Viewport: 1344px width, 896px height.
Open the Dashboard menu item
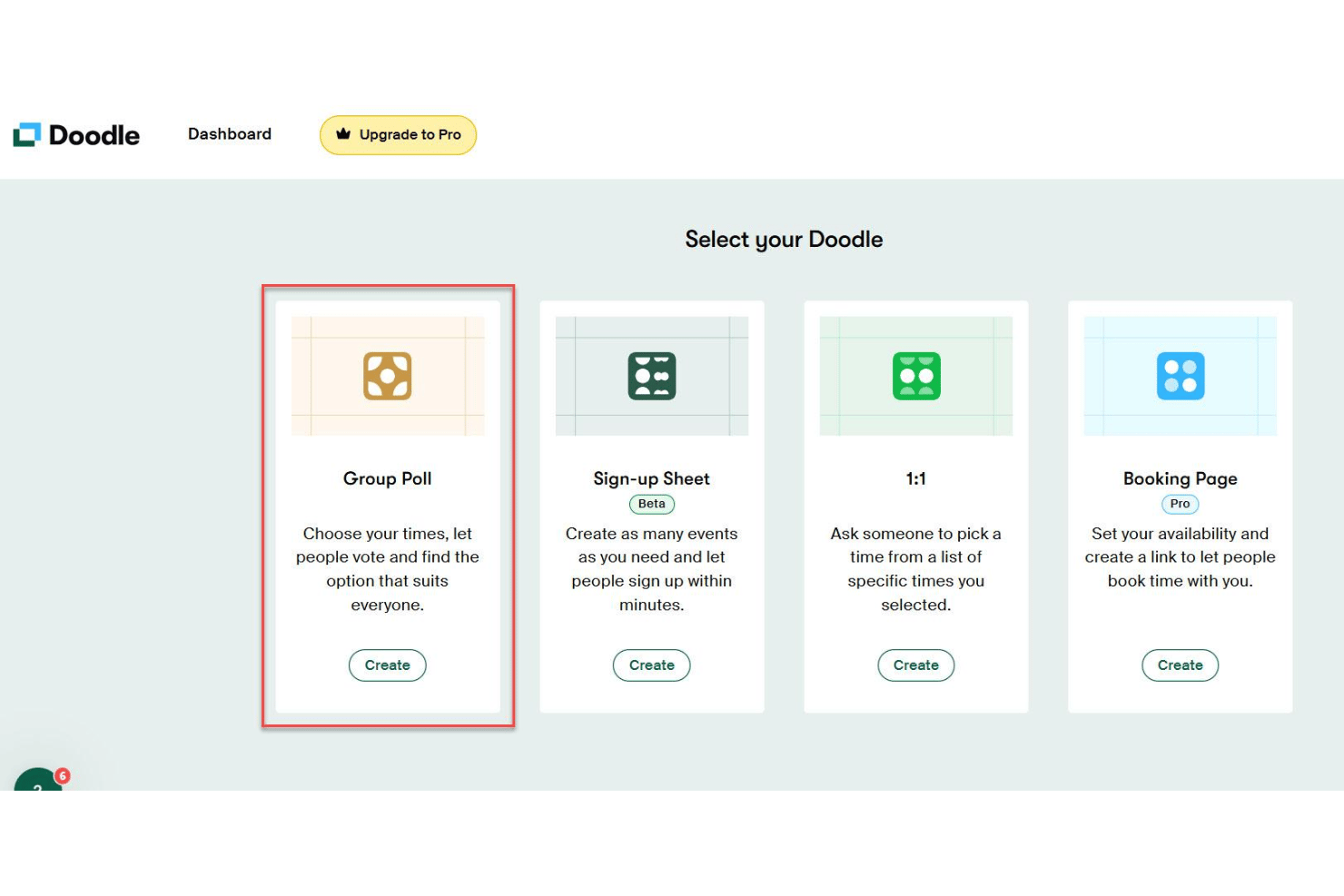(230, 134)
